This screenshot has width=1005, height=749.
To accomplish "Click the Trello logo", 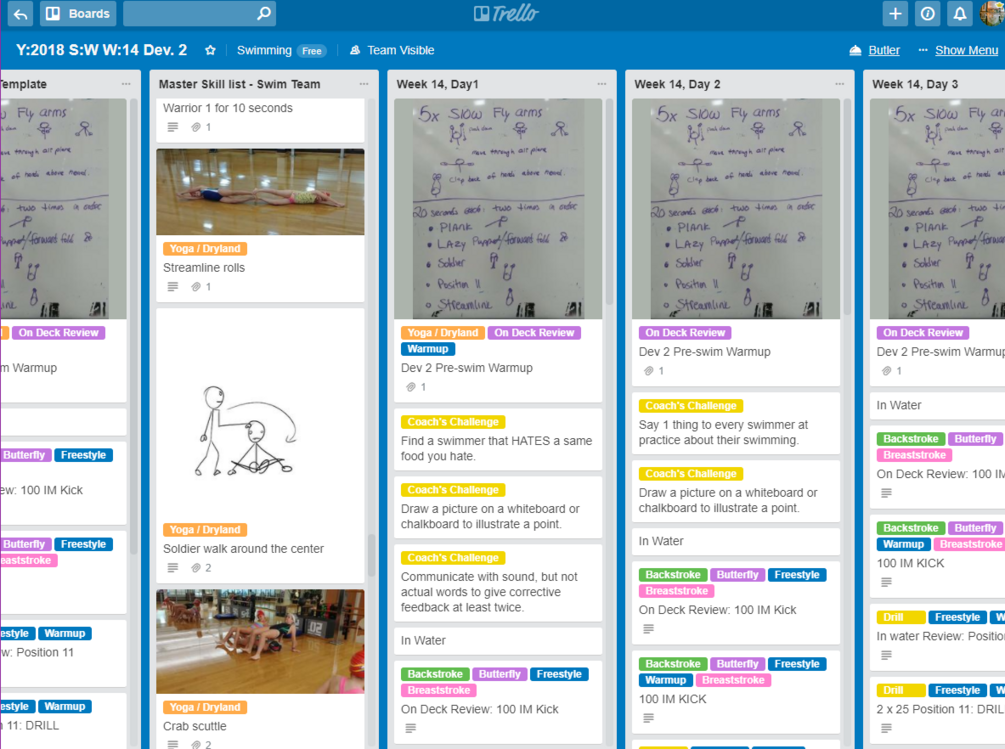I will (x=506, y=13).
